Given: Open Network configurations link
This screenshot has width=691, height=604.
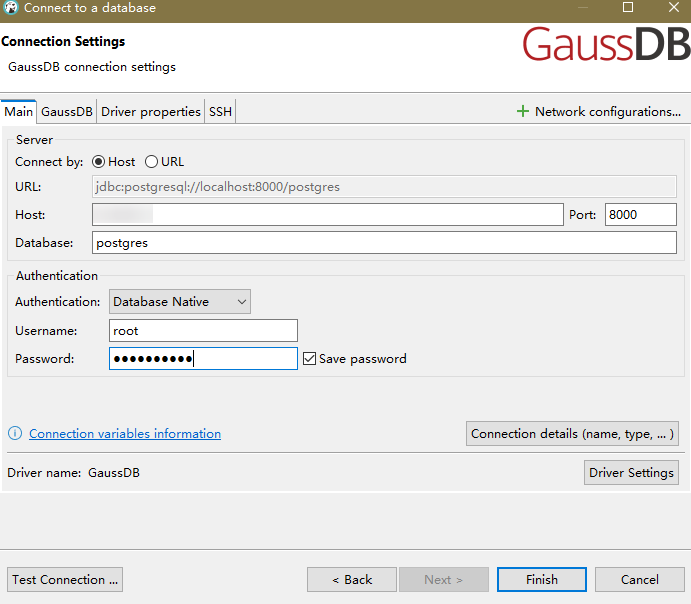Looking at the screenshot, I should click(608, 111).
